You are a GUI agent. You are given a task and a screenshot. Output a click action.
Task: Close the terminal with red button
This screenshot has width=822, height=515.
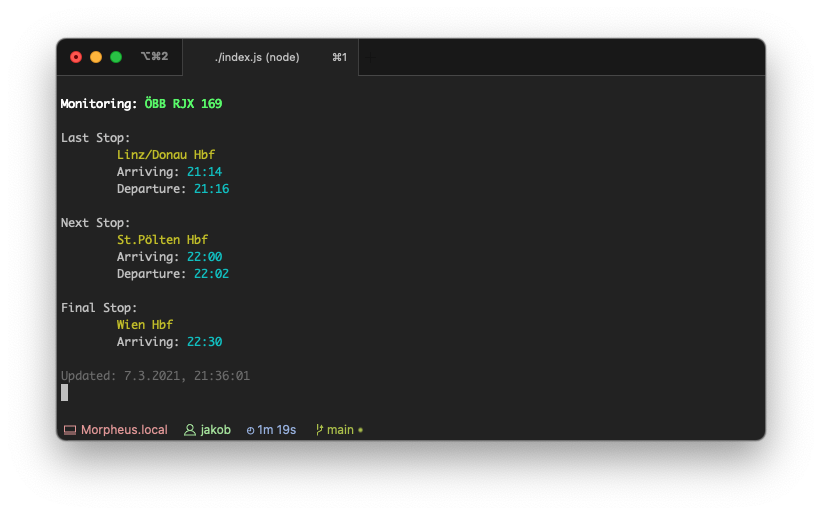[x=76, y=57]
